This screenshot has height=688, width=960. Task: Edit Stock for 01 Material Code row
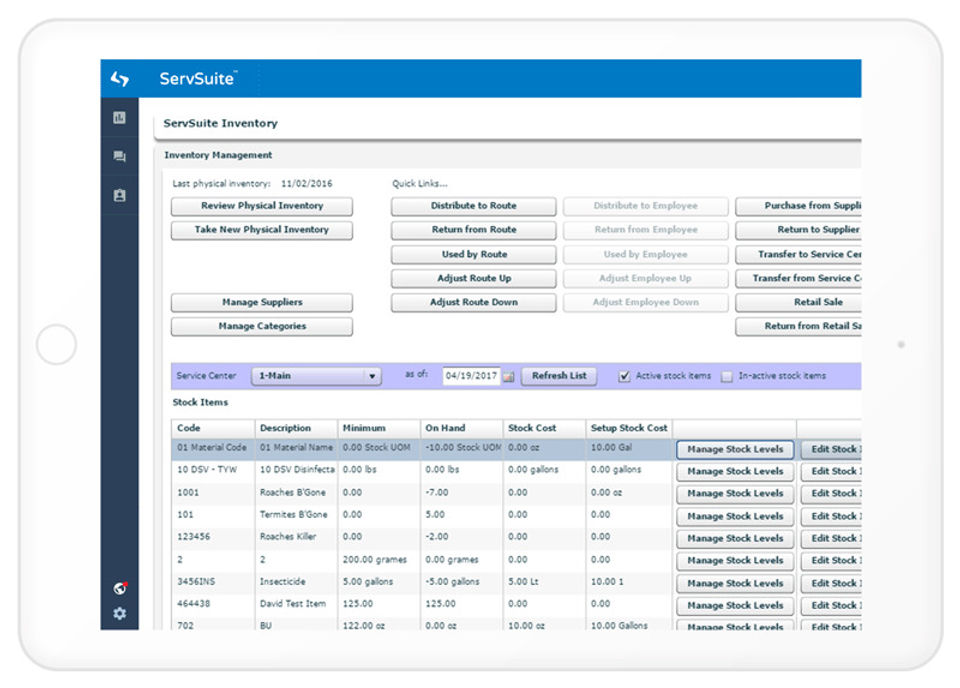click(x=831, y=450)
